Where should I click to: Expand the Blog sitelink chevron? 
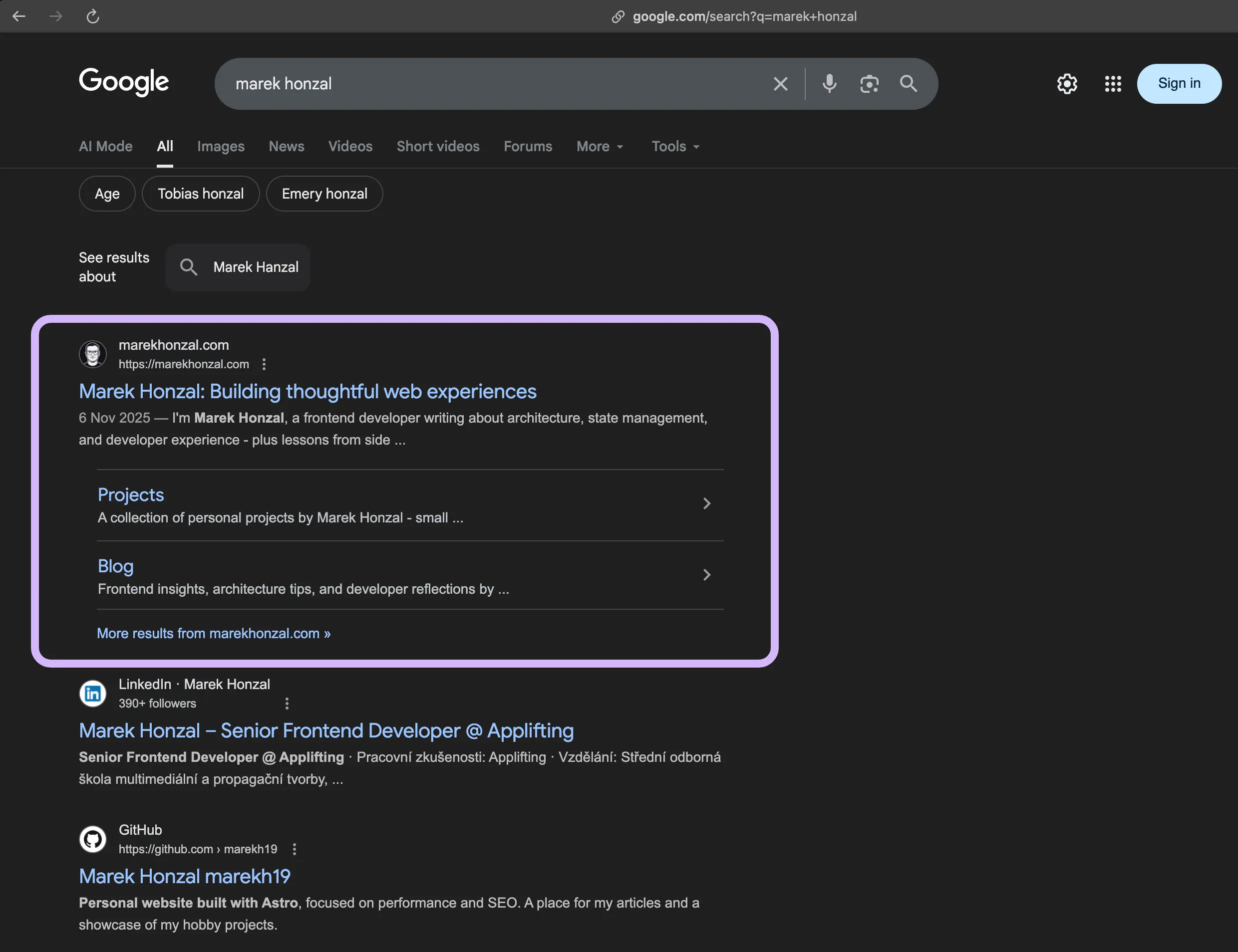pos(706,575)
